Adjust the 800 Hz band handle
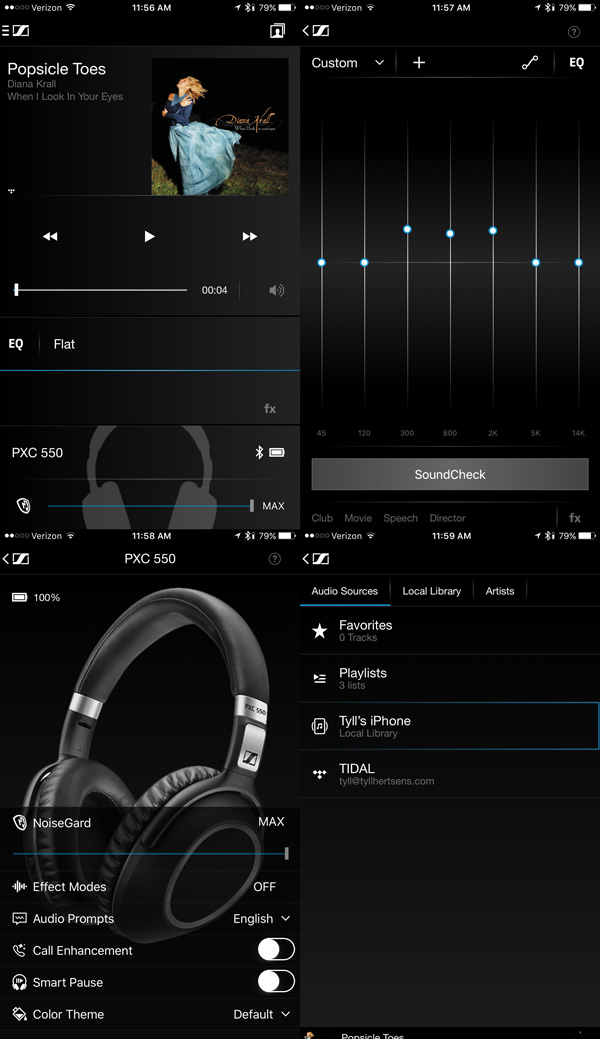600x1039 pixels. (x=450, y=233)
